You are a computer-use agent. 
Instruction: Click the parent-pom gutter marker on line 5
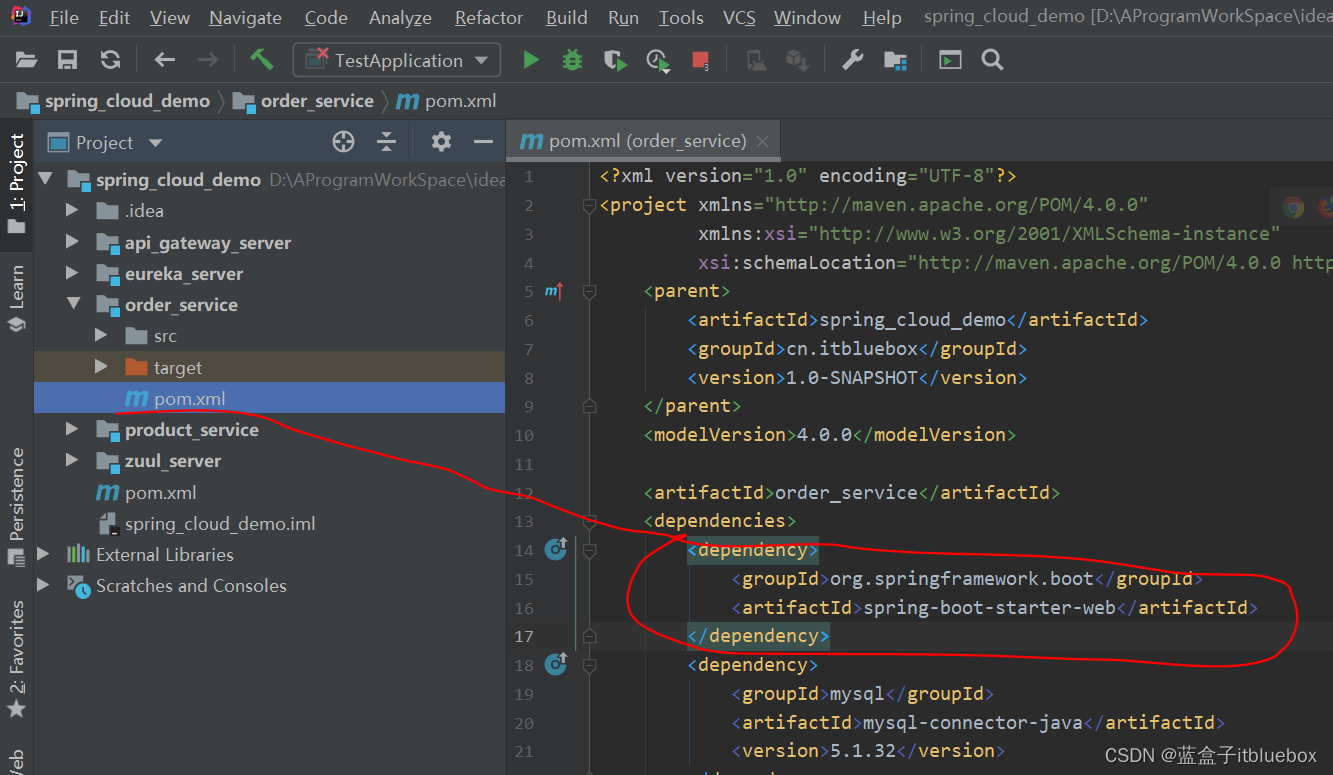pyautogui.click(x=554, y=291)
